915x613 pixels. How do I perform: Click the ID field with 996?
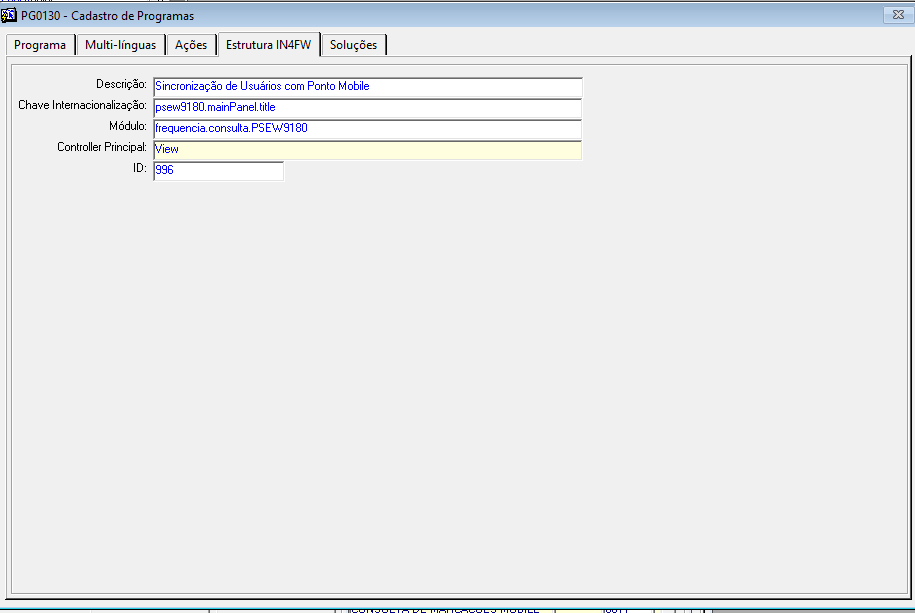pyautogui.click(x=218, y=170)
